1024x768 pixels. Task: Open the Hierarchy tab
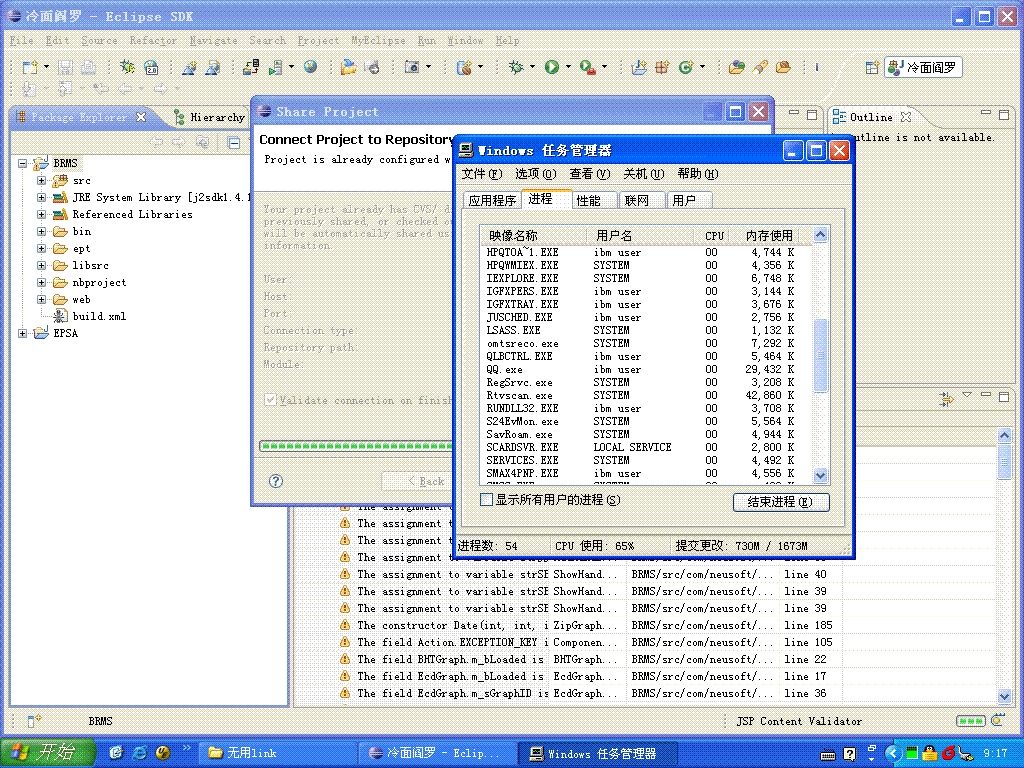coord(209,118)
